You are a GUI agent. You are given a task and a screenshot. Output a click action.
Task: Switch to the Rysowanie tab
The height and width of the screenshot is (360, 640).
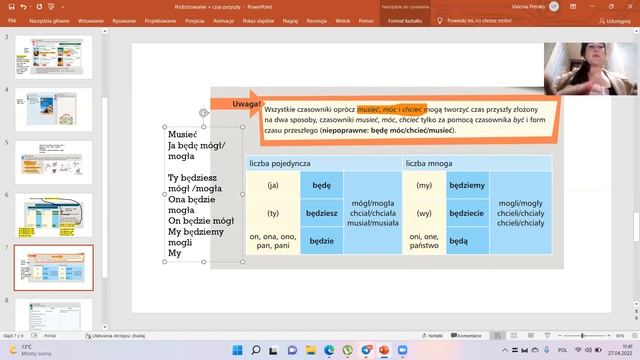[124, 20]
